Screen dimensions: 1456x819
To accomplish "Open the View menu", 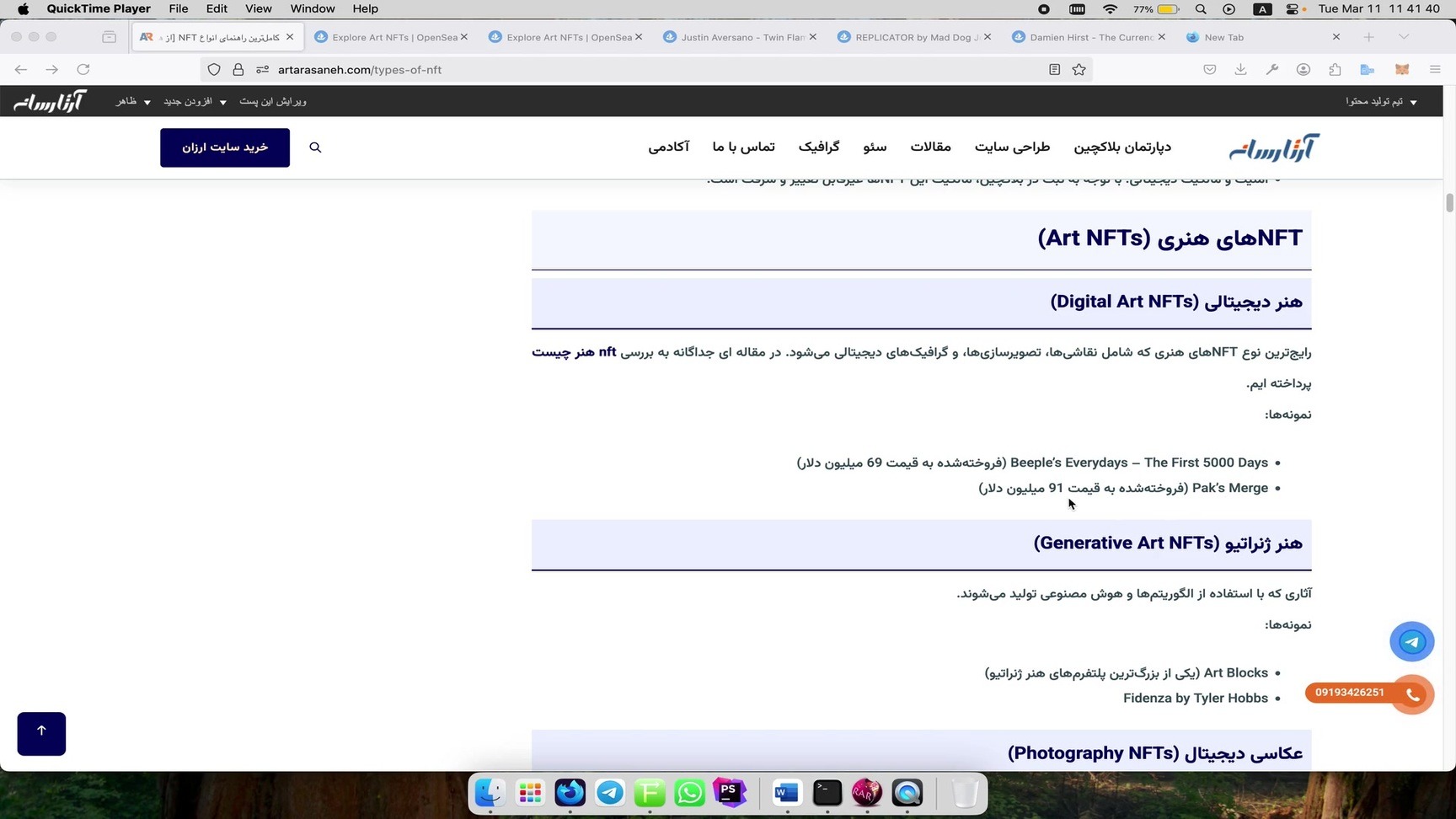I will (x=258, y=9).
